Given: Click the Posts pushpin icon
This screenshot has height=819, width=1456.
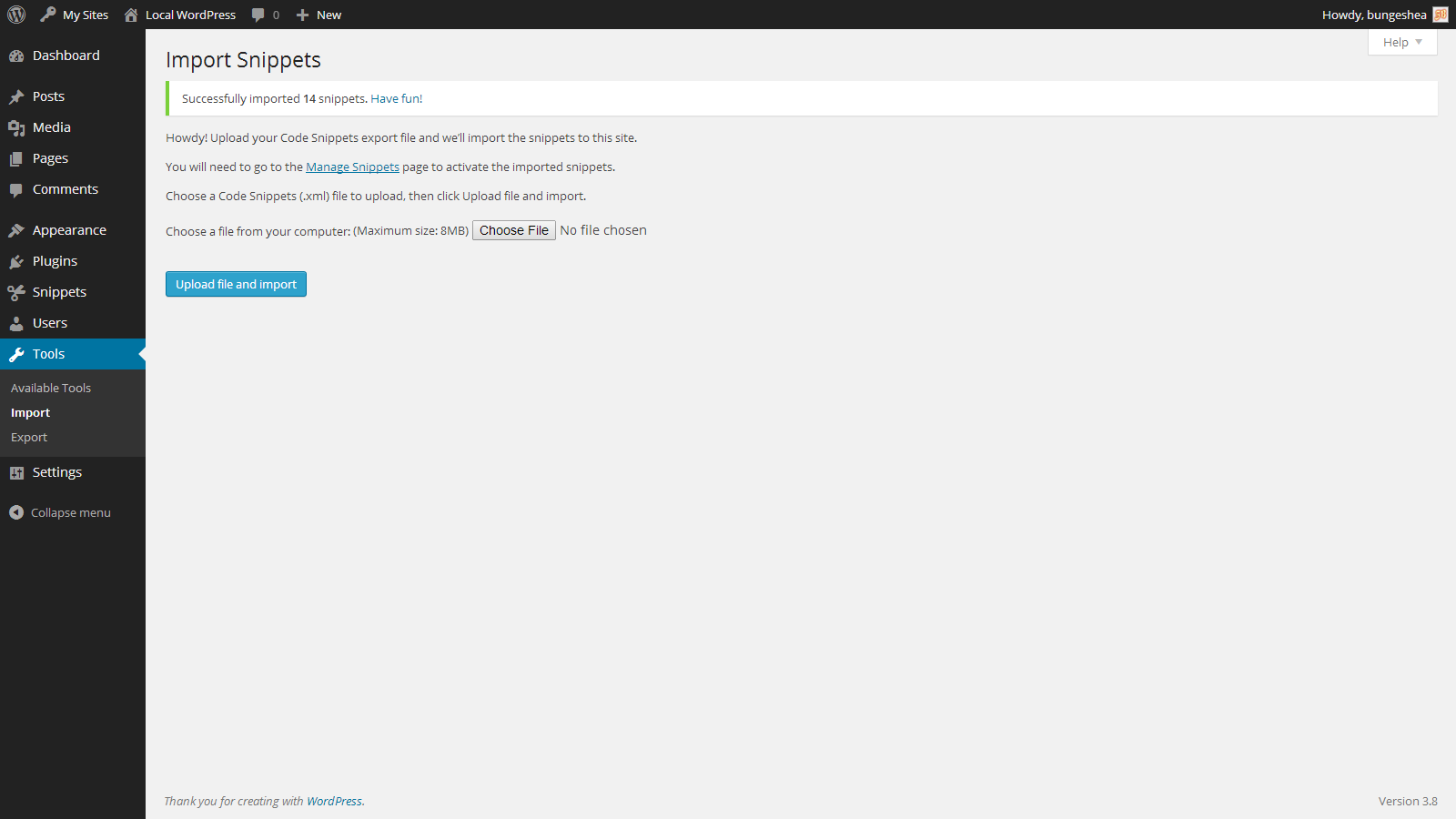Looking at the screenshot, I should pyautogui.click(x=16, y=96).
